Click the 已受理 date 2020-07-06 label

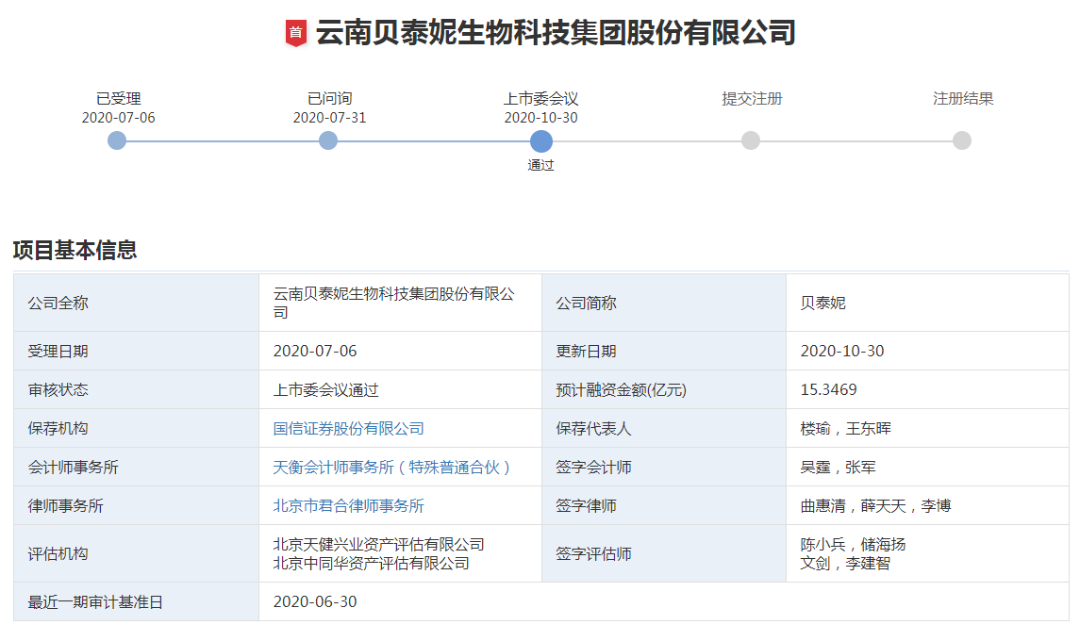coord(118,118)
